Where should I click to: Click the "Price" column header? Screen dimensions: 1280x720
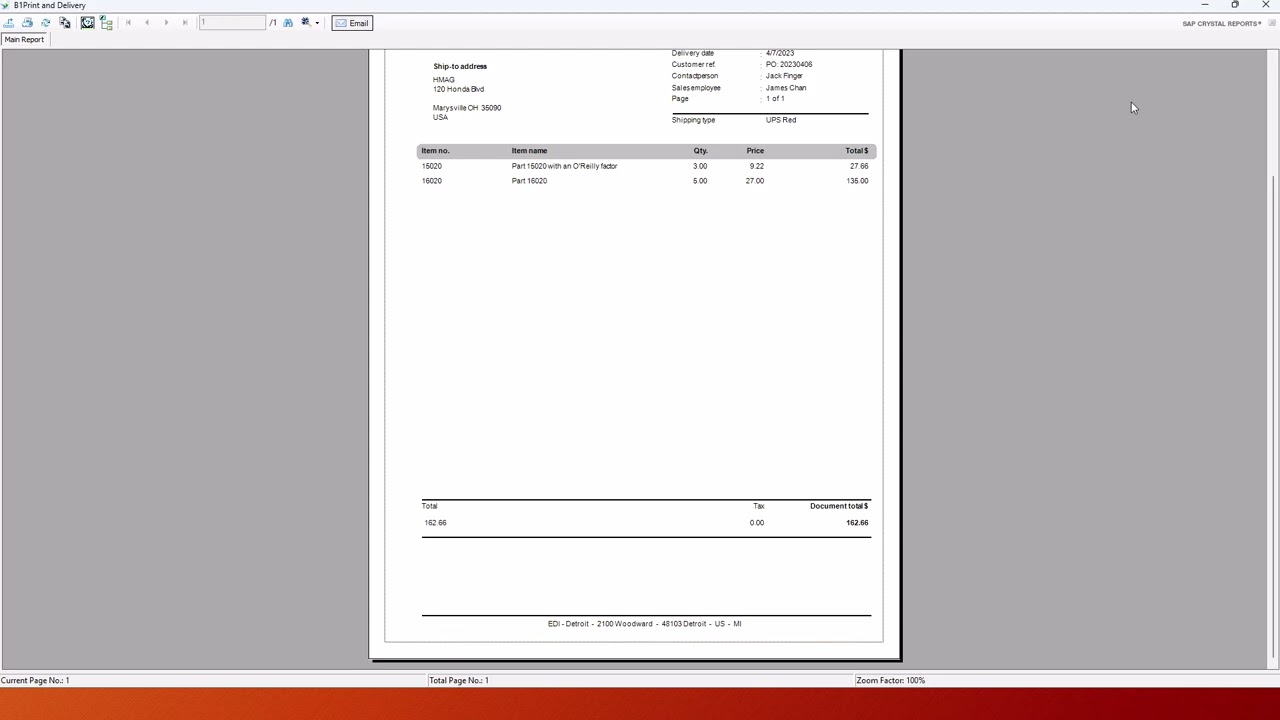coord(755,151)
